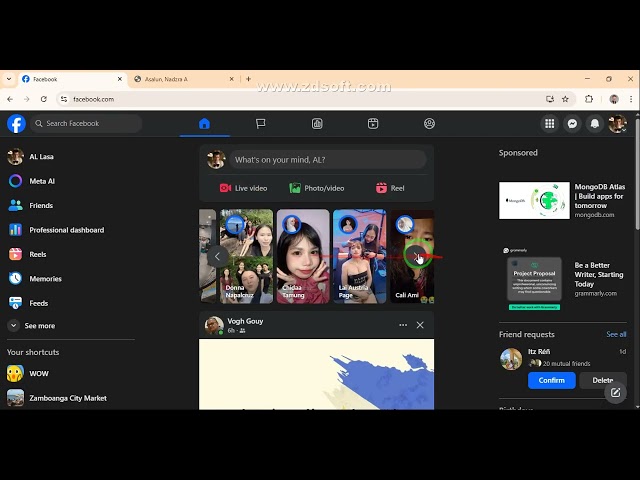Start a Live video
The height and width of the screenshot is (480, 640).
[x=243, y=188]
